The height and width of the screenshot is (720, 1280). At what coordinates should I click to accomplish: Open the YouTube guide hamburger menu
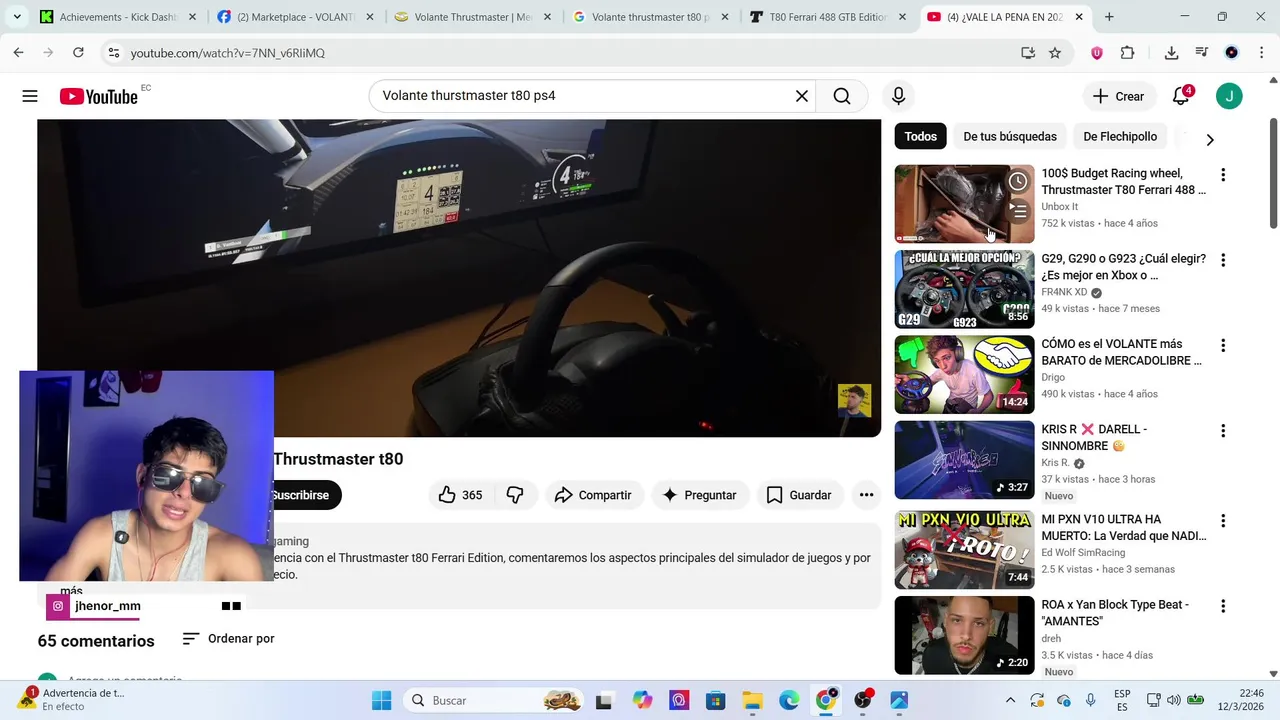[30, 96]
